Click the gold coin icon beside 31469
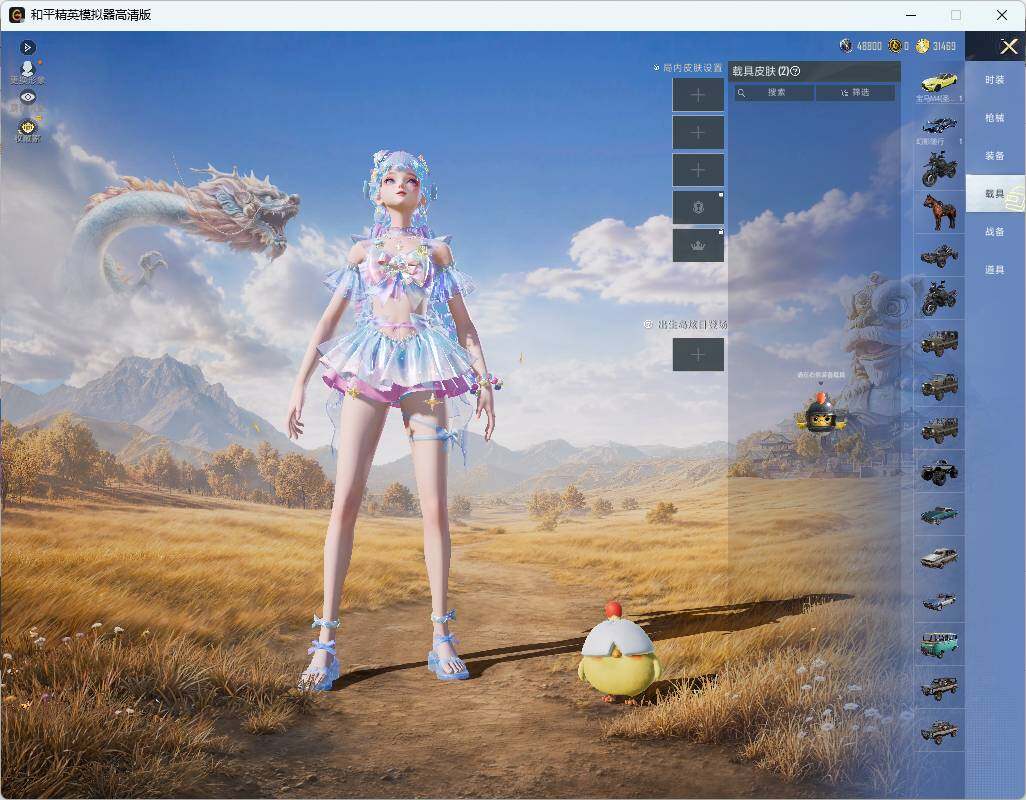 coord(922,46)
